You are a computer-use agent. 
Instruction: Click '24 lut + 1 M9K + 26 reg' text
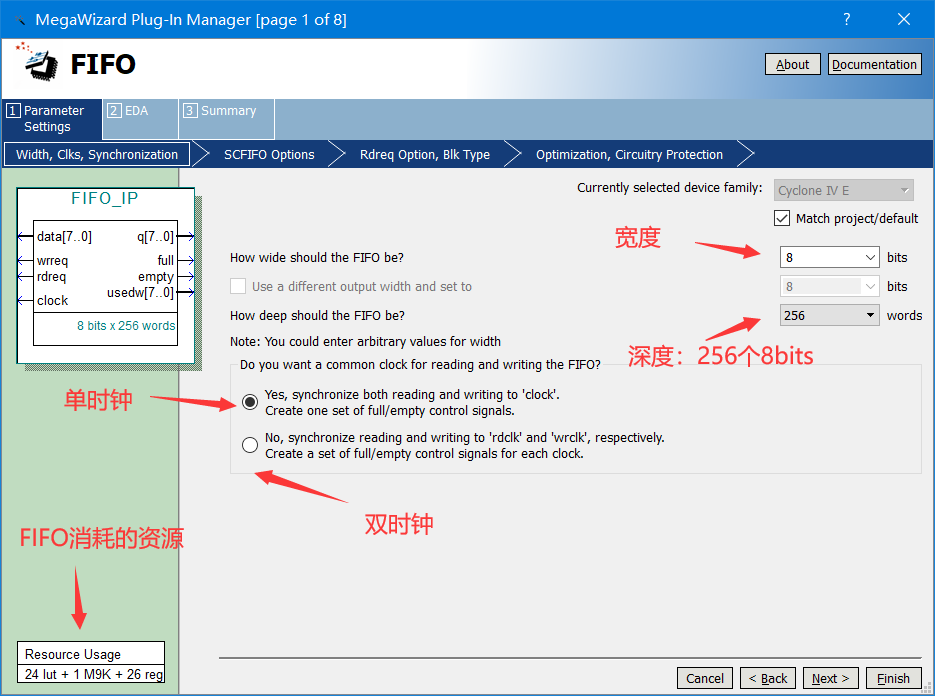click(x=94, y=674)
